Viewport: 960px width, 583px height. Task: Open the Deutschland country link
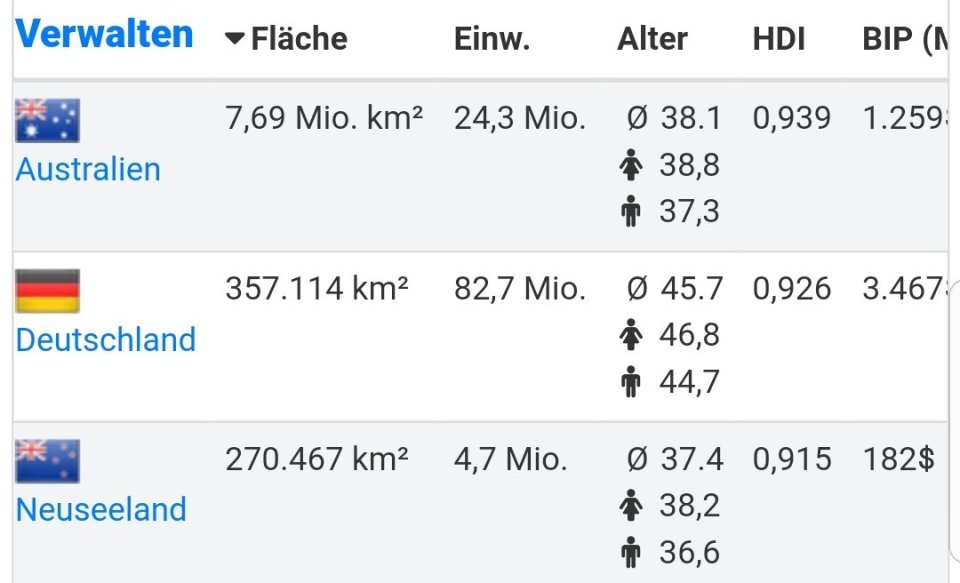(105, 339)
